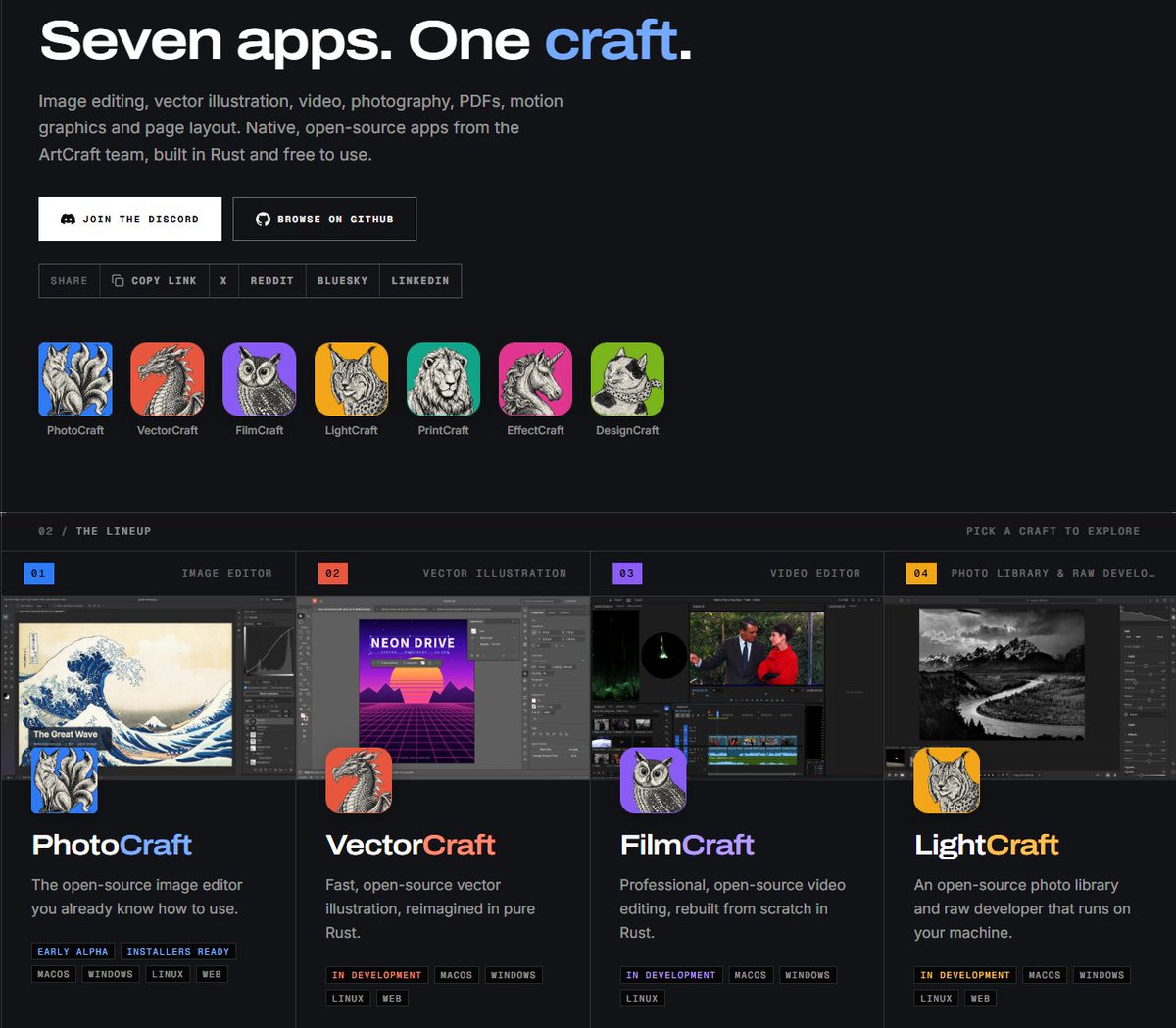This screenshot has height=1028, width=1176.
Task: Select the VectorCraft dragon icon in the seven-app row
Action: coord(168,379)
